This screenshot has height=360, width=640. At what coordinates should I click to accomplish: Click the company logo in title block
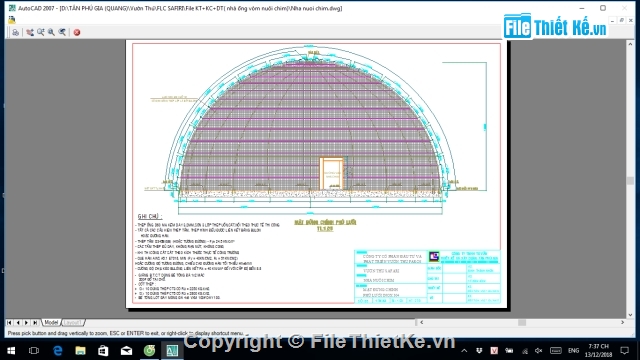click(x=434, y=256)
